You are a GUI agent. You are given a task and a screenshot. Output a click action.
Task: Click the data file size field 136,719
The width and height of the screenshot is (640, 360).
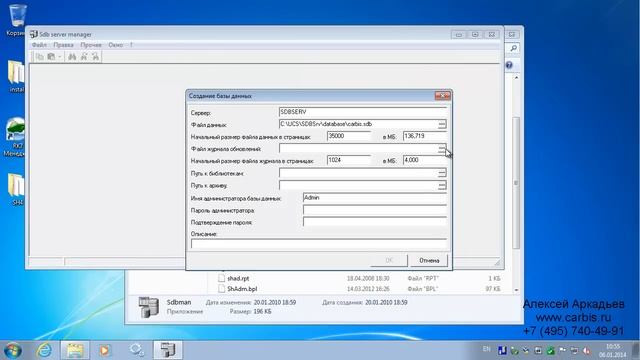click(424, 136)
